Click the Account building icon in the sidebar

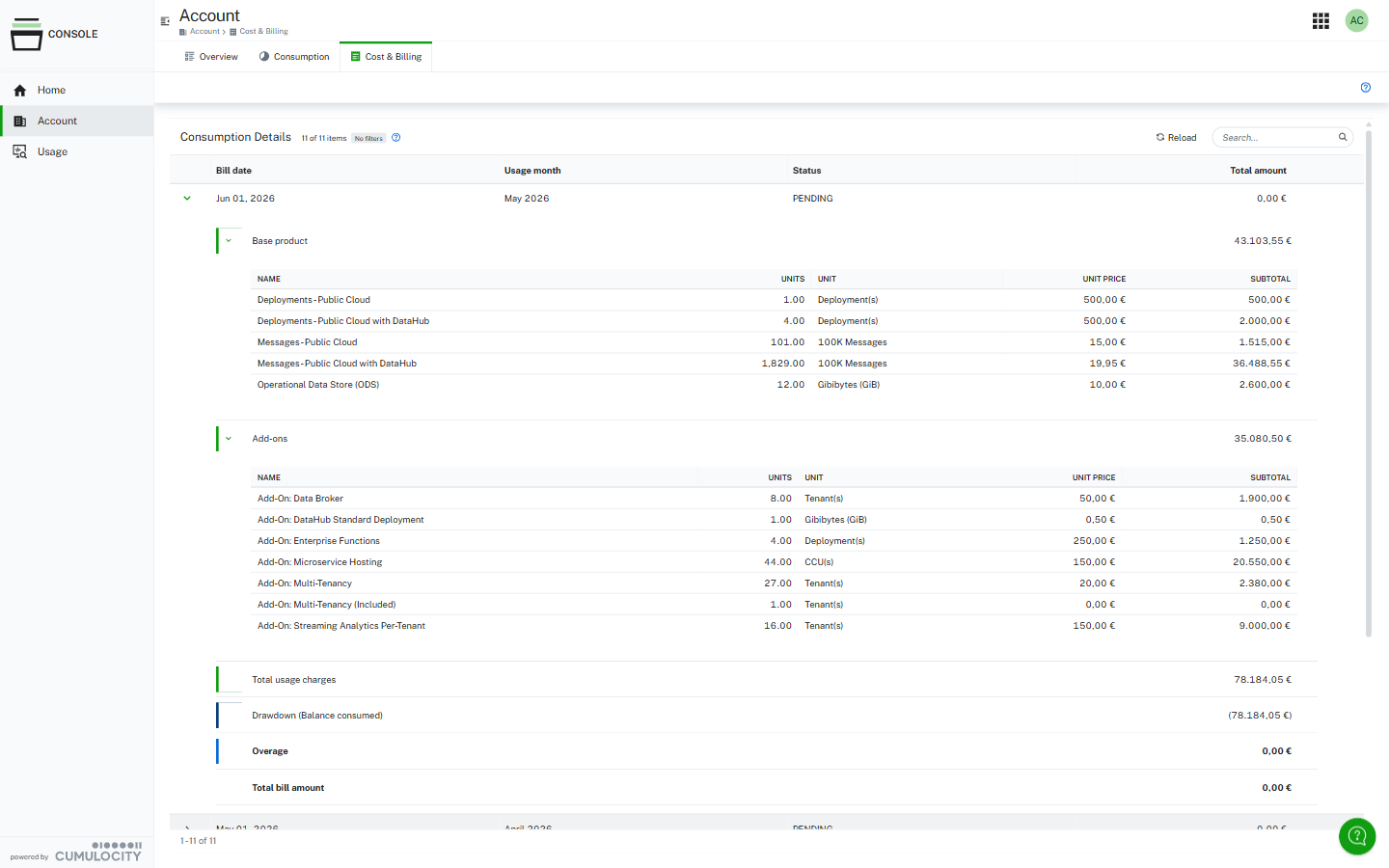(x=20, y=122)
